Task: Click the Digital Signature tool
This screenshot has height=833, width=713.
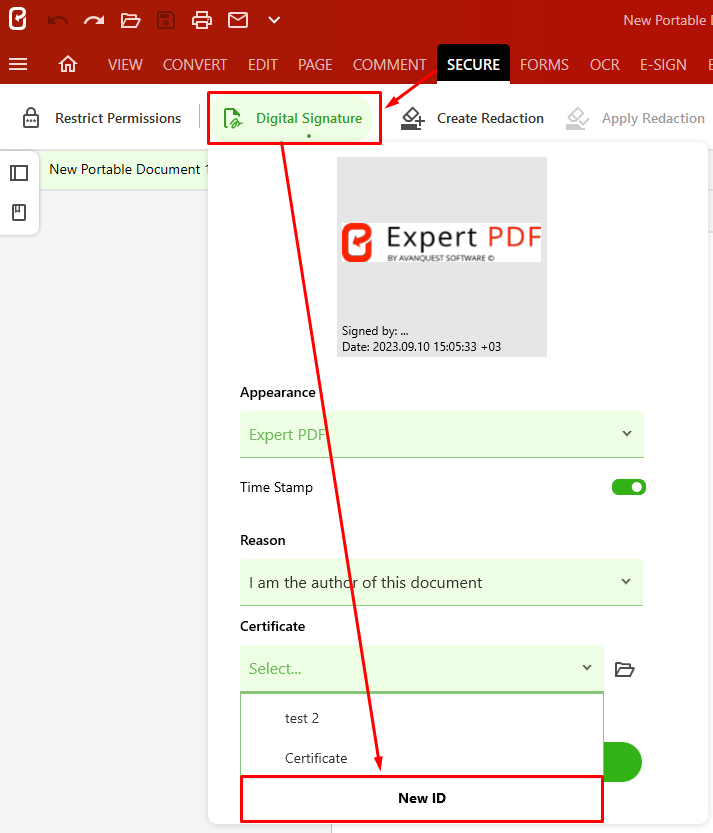Action: (x=293, y=118)
